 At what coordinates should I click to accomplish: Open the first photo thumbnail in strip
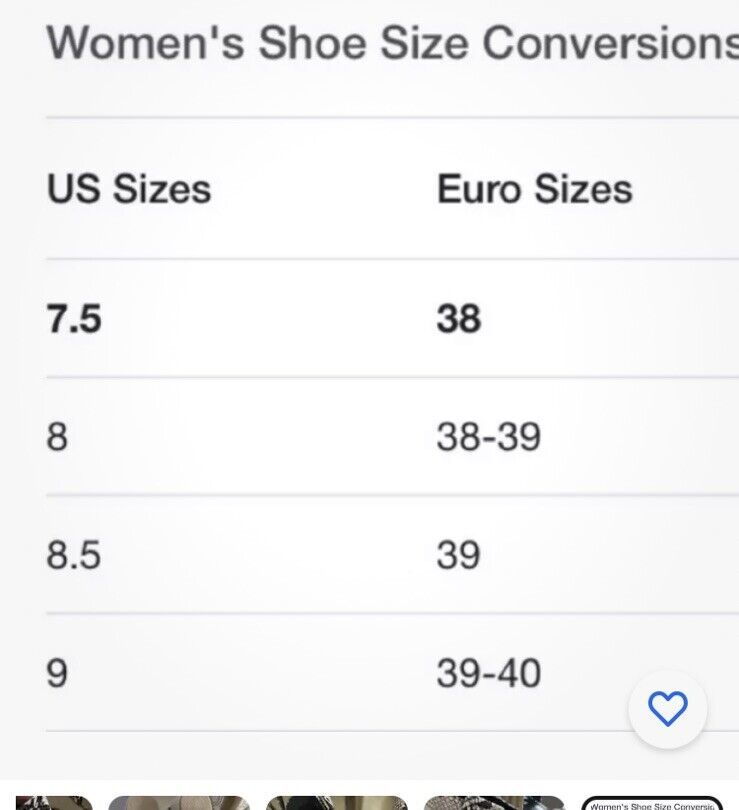(x=54, y=803)
